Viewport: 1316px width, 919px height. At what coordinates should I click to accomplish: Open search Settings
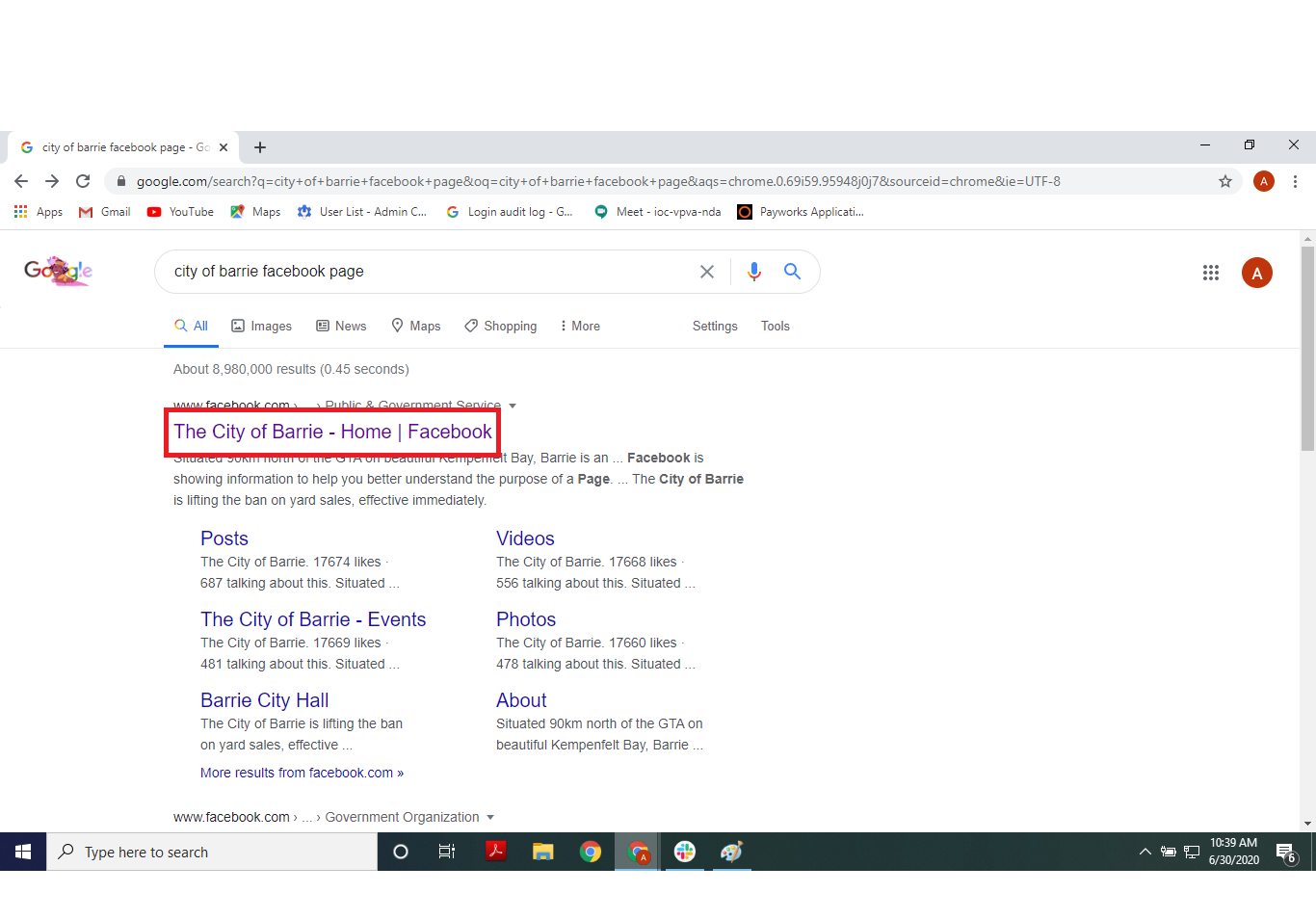click(715, 327)
